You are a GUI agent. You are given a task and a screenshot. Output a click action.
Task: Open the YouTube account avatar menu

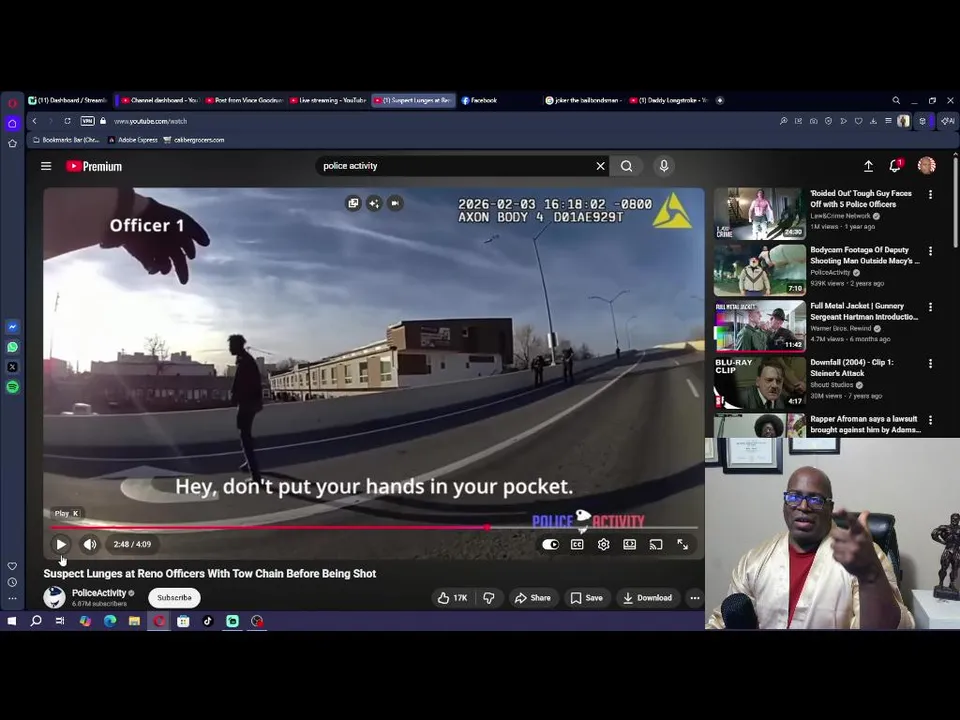pos(926,165)
